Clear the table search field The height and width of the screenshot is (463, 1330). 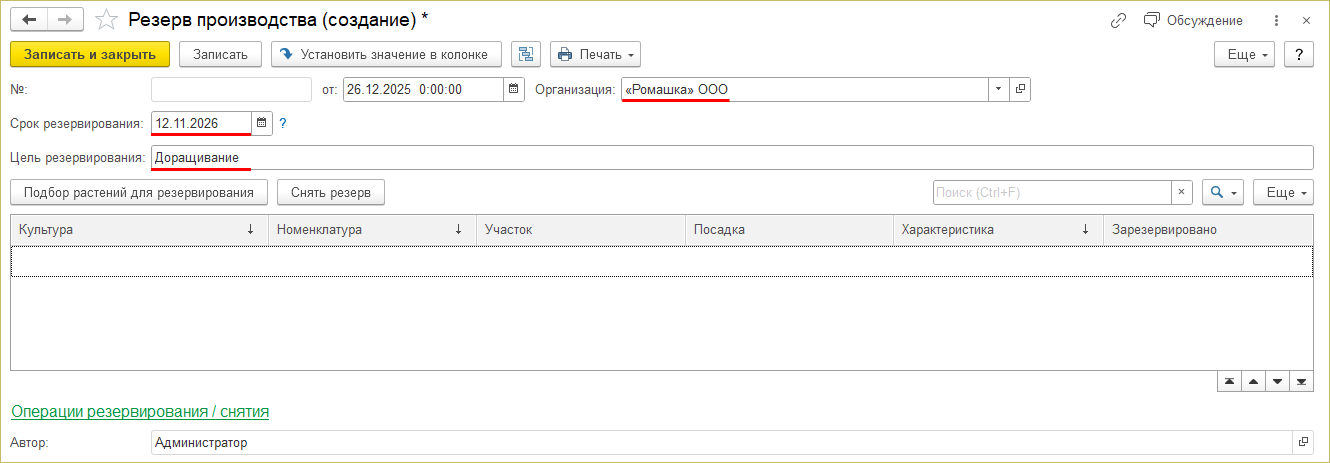coord(1181,192)
